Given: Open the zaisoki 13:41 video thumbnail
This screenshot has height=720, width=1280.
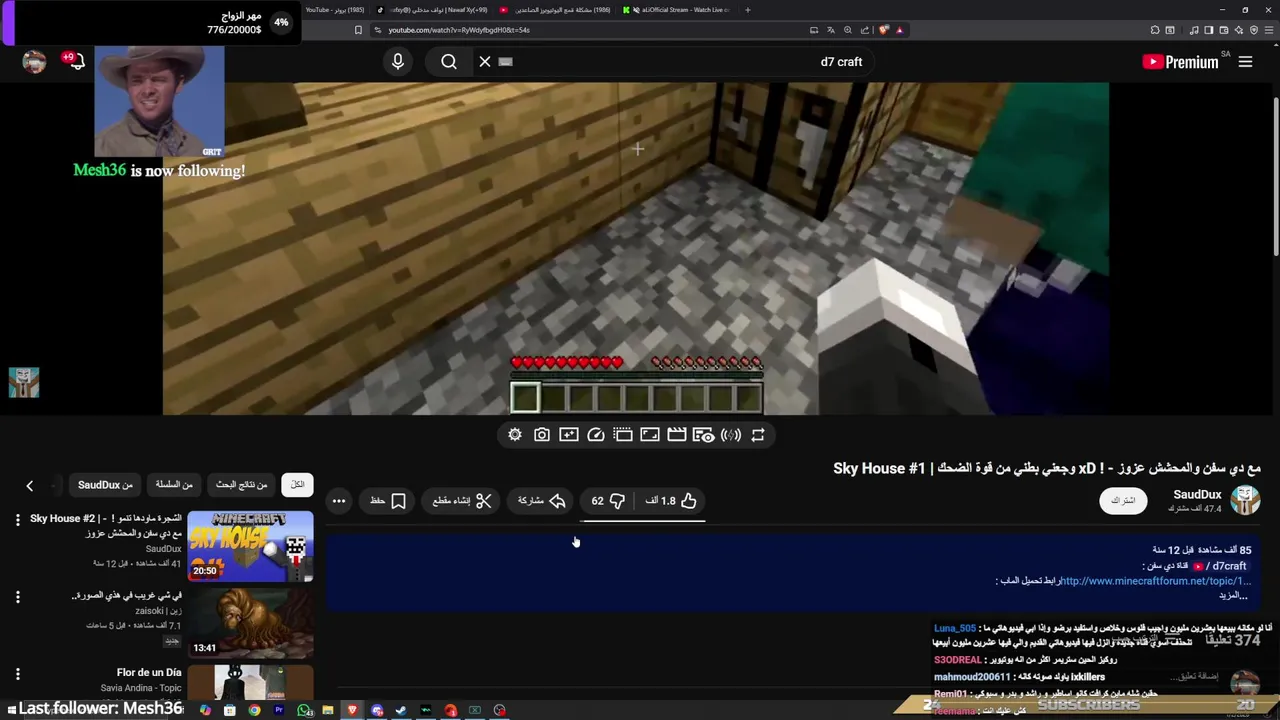Looking at the screenshot, I should 250,623.
